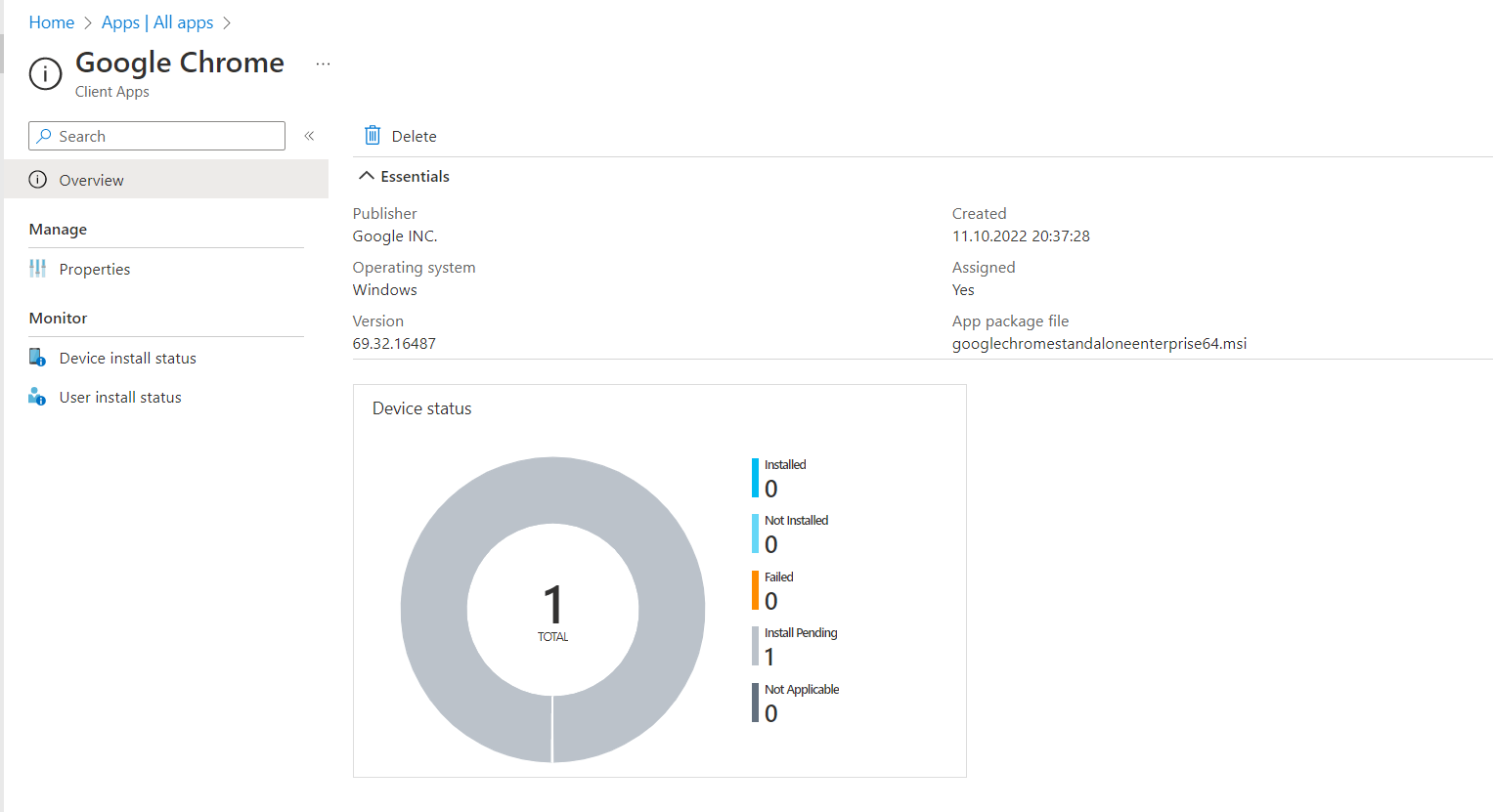Click the 'Install Pending' legend label
The height and width of the screenshot is (812, 1493).
pyautogui.click(x=801, y=633)
